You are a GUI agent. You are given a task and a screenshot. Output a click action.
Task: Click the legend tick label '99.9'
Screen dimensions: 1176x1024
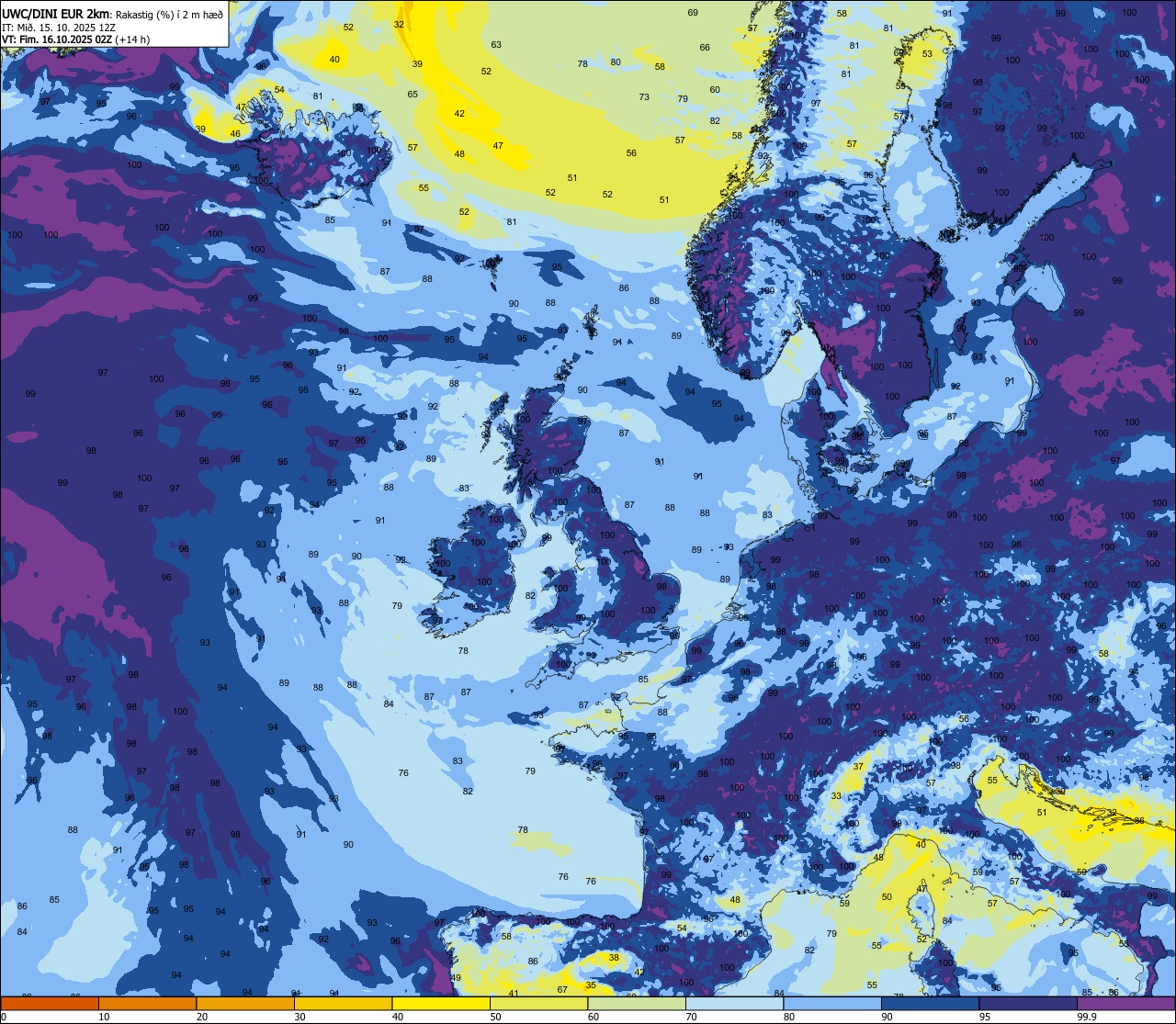(1088, 1017)
